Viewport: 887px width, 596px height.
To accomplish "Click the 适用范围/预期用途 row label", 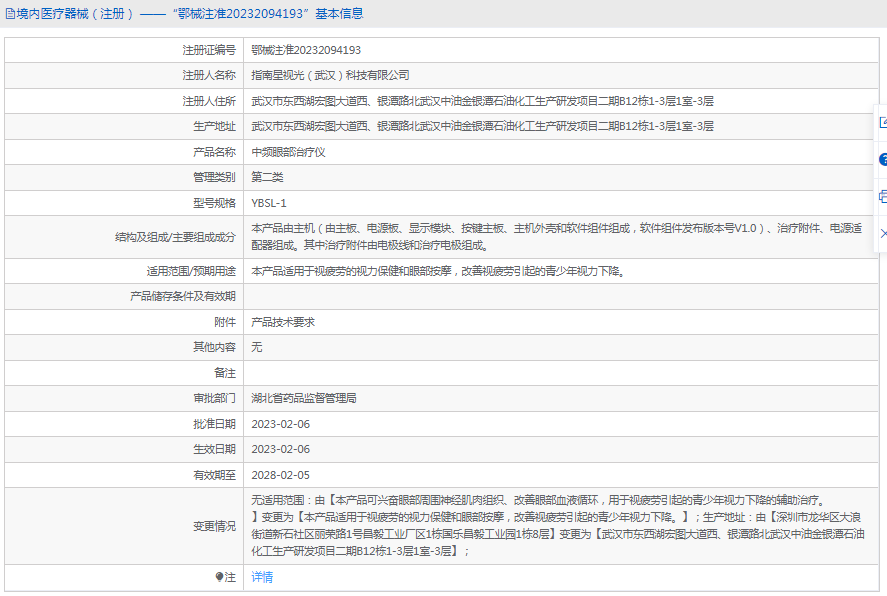I will (x=191, y=271).
